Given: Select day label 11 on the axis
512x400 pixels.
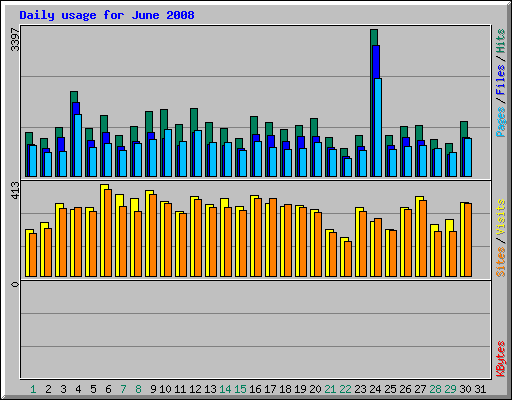Looking at the screenshot, I should 180,389.
